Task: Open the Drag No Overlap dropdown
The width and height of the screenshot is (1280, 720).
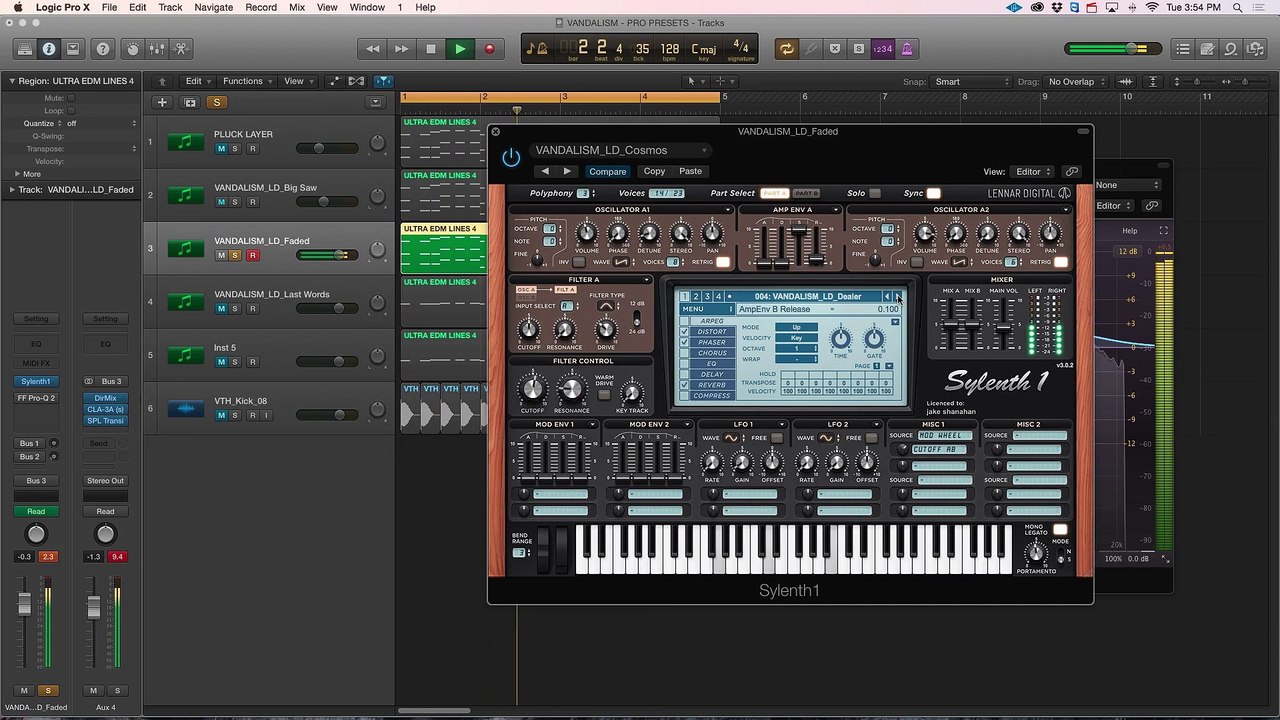Action: pos(1075,82)
